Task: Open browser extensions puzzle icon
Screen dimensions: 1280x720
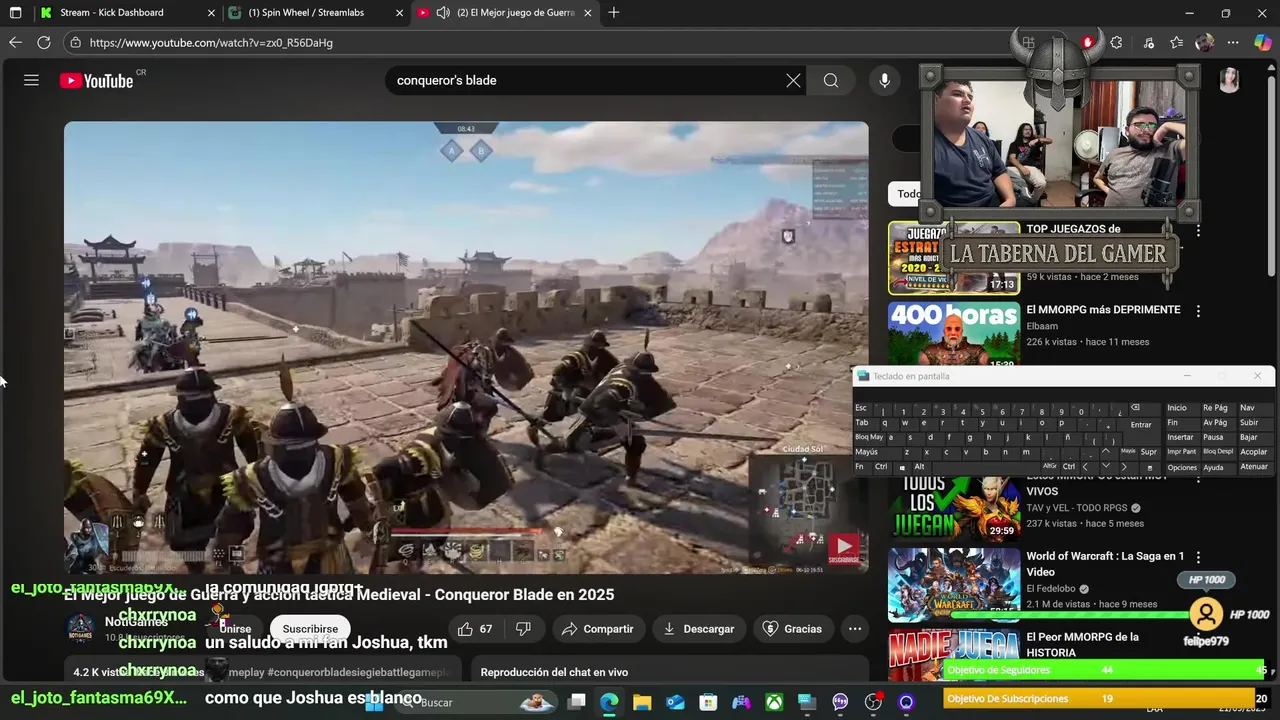Action: point(1116,43)
